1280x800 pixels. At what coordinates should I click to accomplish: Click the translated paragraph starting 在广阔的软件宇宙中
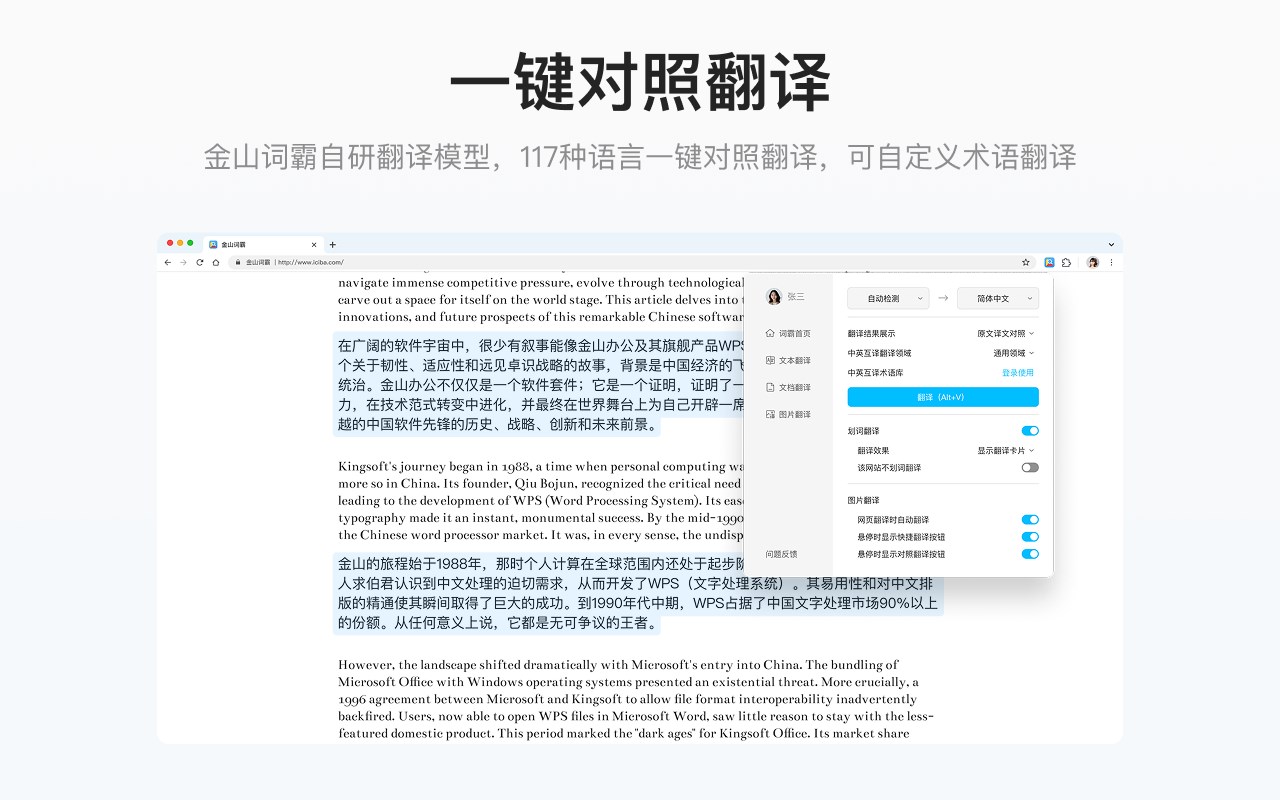540,384
